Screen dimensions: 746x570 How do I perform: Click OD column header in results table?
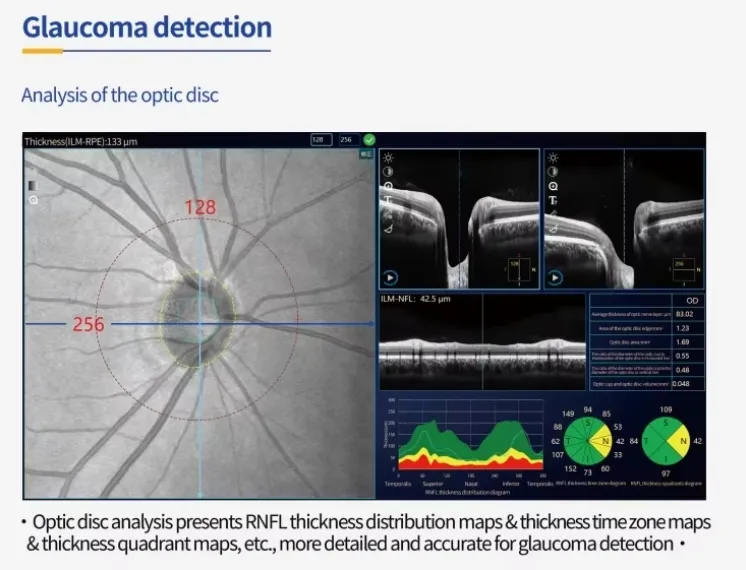(x=692, y=301)
